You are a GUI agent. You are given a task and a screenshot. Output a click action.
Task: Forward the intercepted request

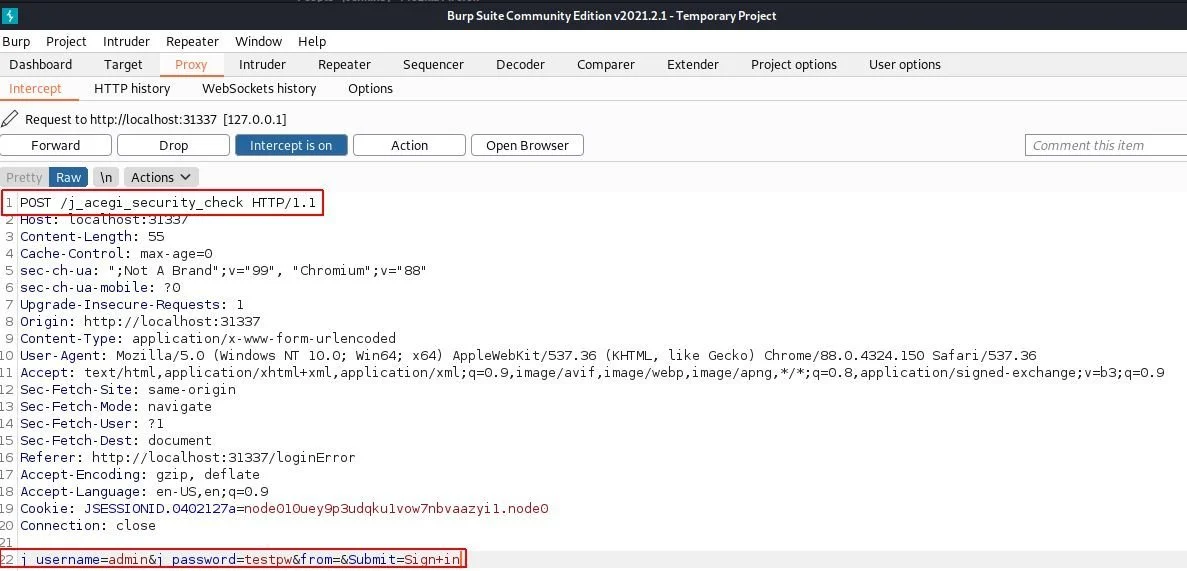point(56,145)
